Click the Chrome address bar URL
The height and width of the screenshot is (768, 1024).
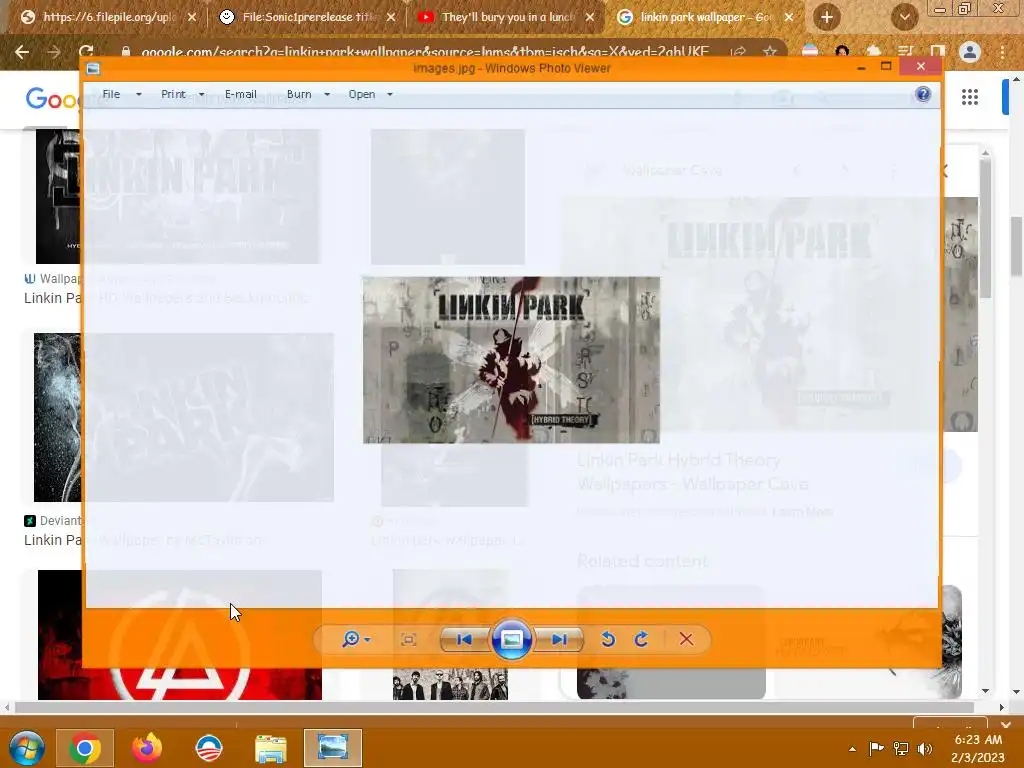pyautogui.click(x=424, y=52)
